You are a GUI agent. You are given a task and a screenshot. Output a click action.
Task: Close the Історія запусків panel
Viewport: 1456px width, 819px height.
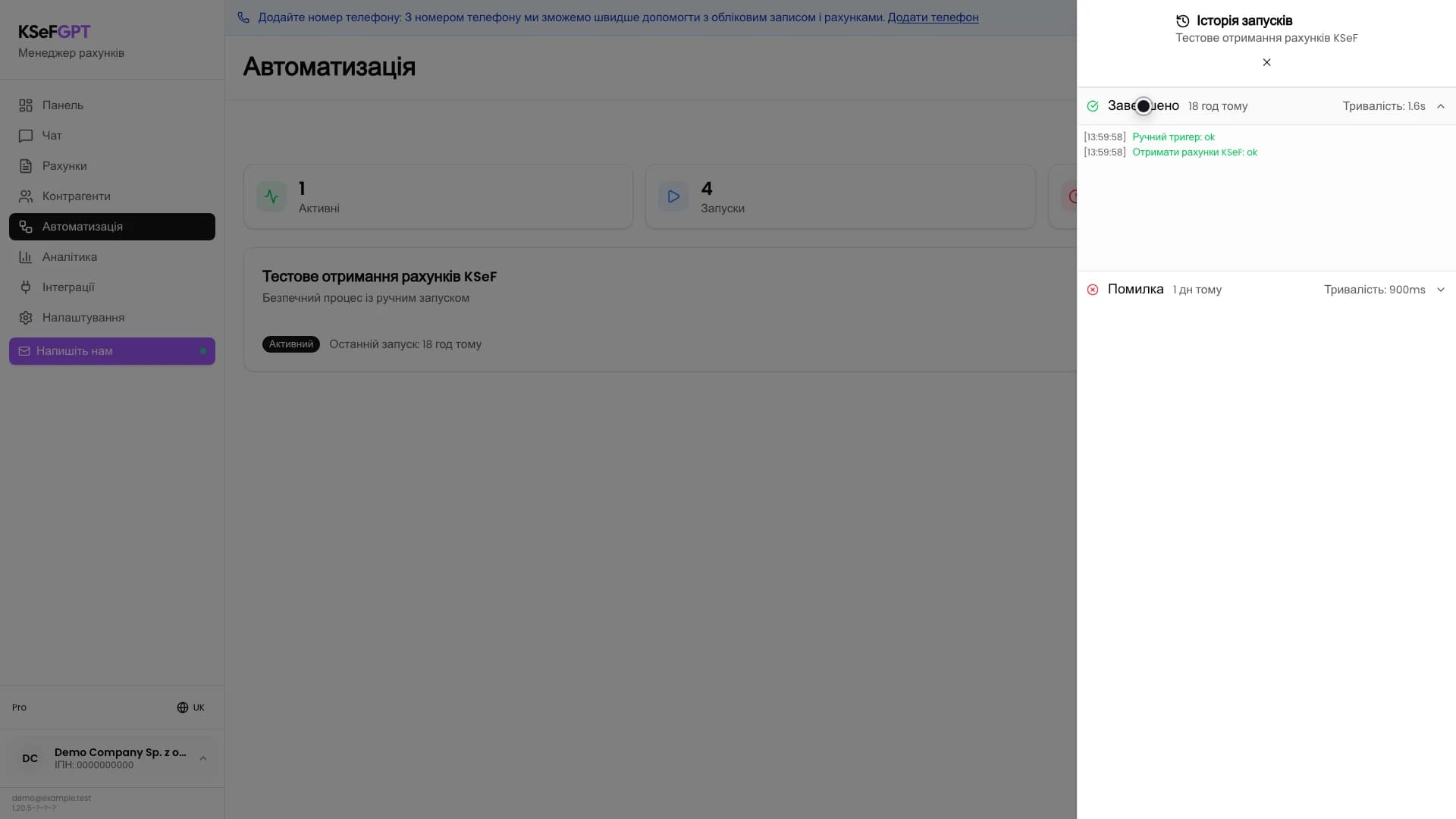click(x=1266, y=62)
